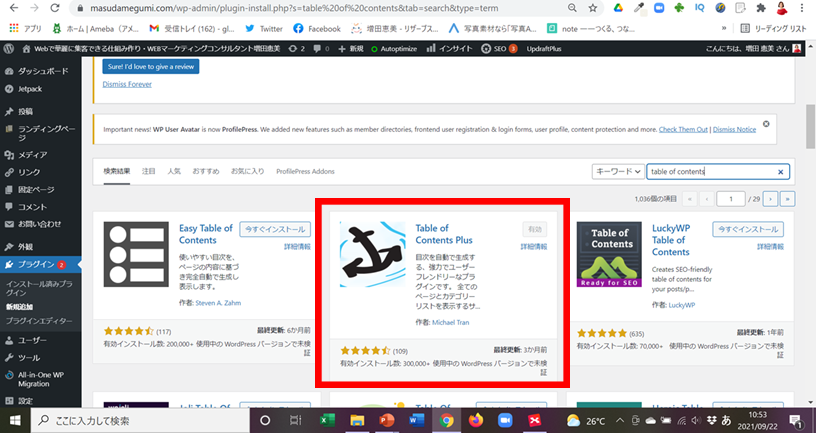Close the ProfilePress notice with X
The image size is (816, 433).
point(766,124)
